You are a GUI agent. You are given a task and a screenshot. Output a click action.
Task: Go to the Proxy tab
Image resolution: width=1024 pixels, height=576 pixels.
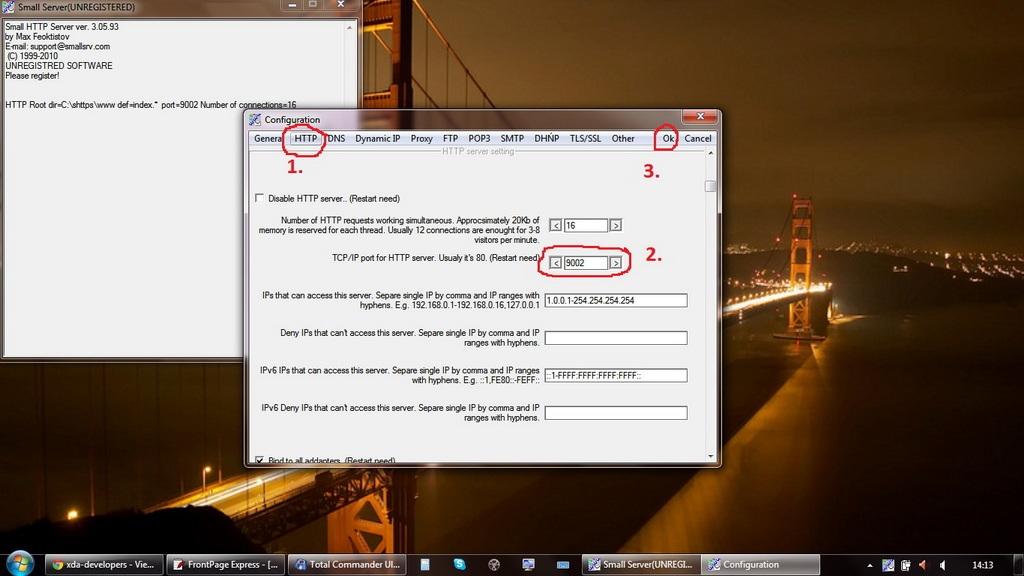(421, 138)
